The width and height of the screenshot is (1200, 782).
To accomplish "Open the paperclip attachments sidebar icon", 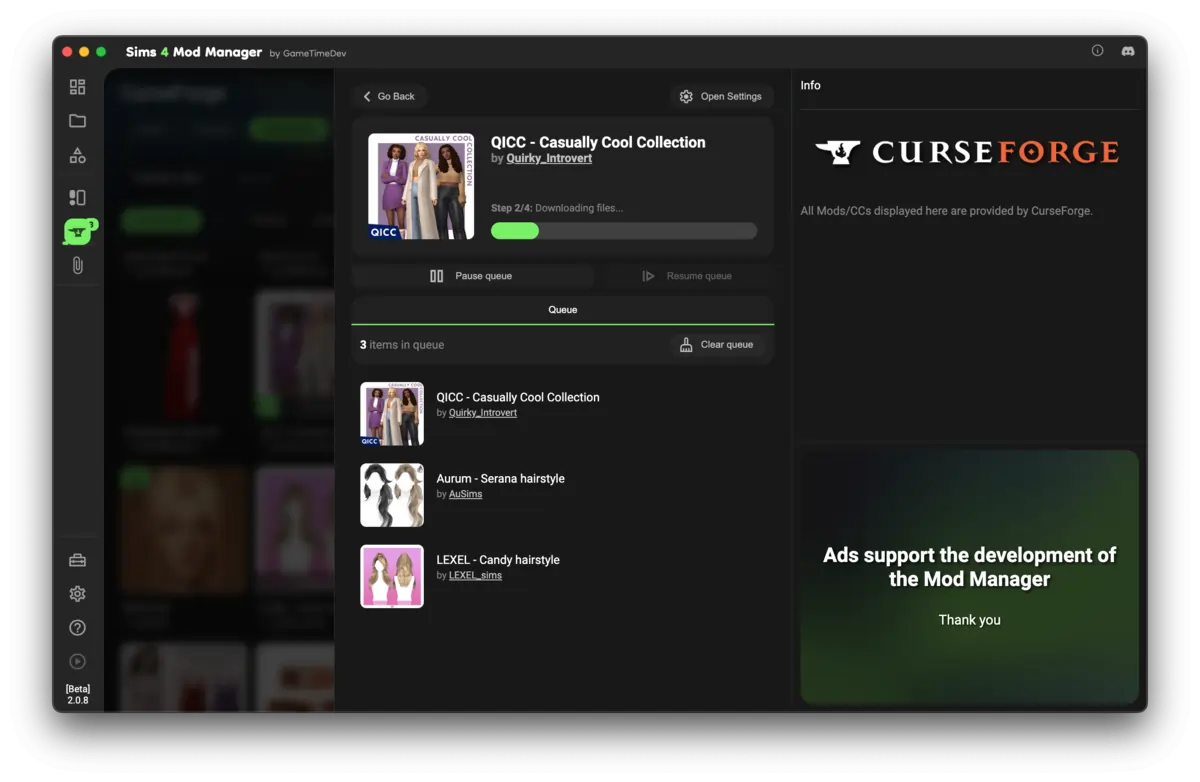I will (77, 265).
